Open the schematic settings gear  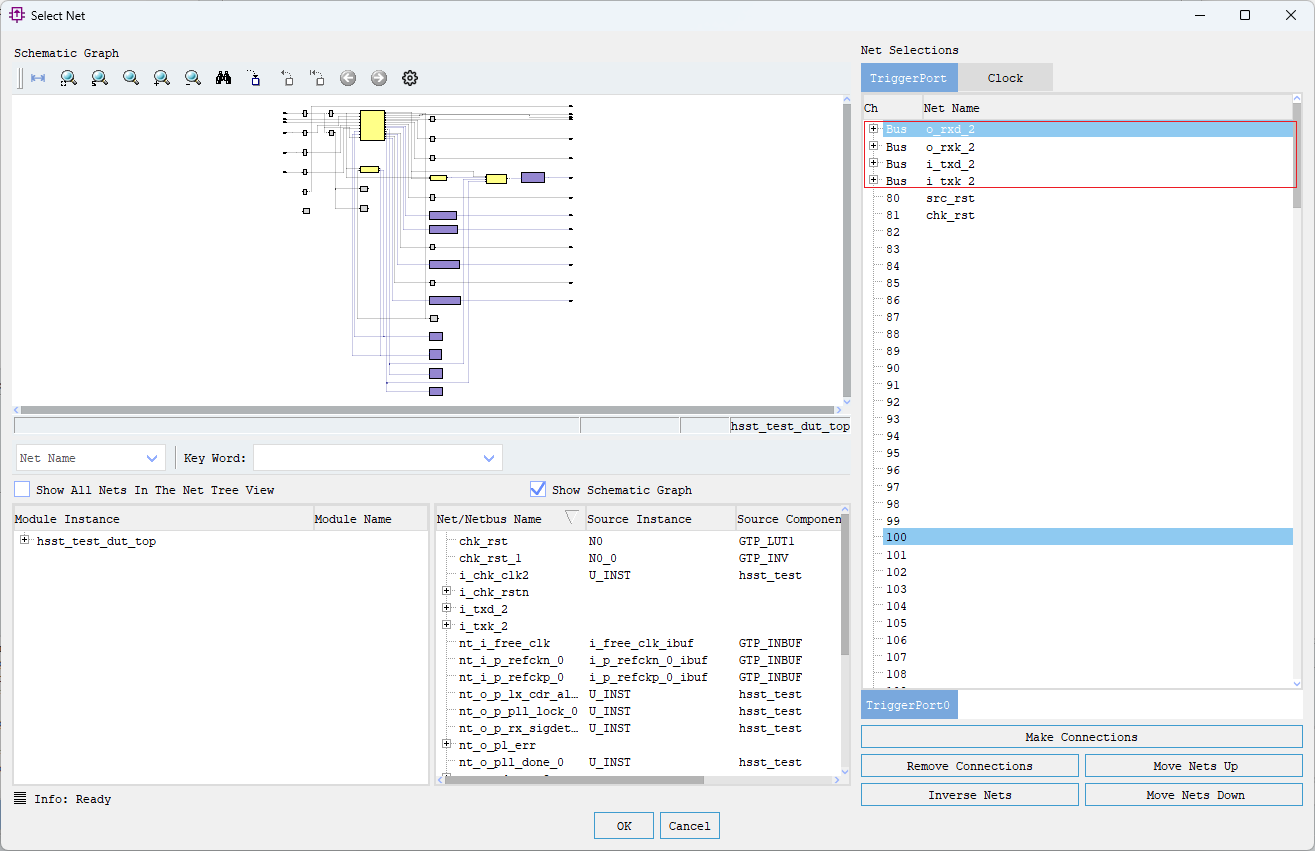(x=409, y=77)
